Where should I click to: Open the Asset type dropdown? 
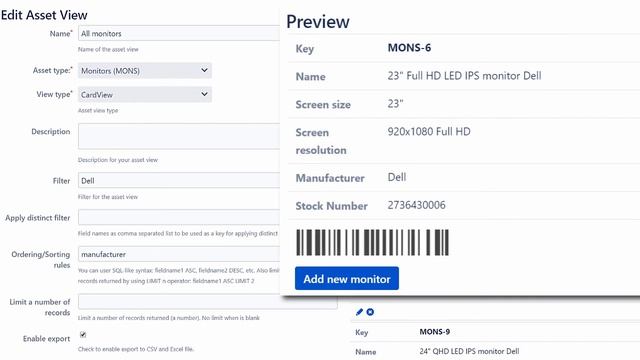(x=144, y=71)
